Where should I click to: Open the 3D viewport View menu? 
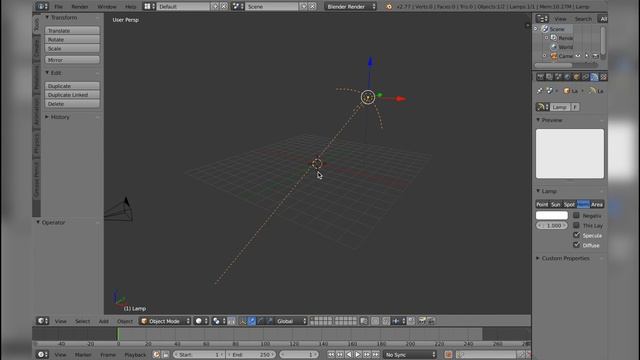[60, 321]
